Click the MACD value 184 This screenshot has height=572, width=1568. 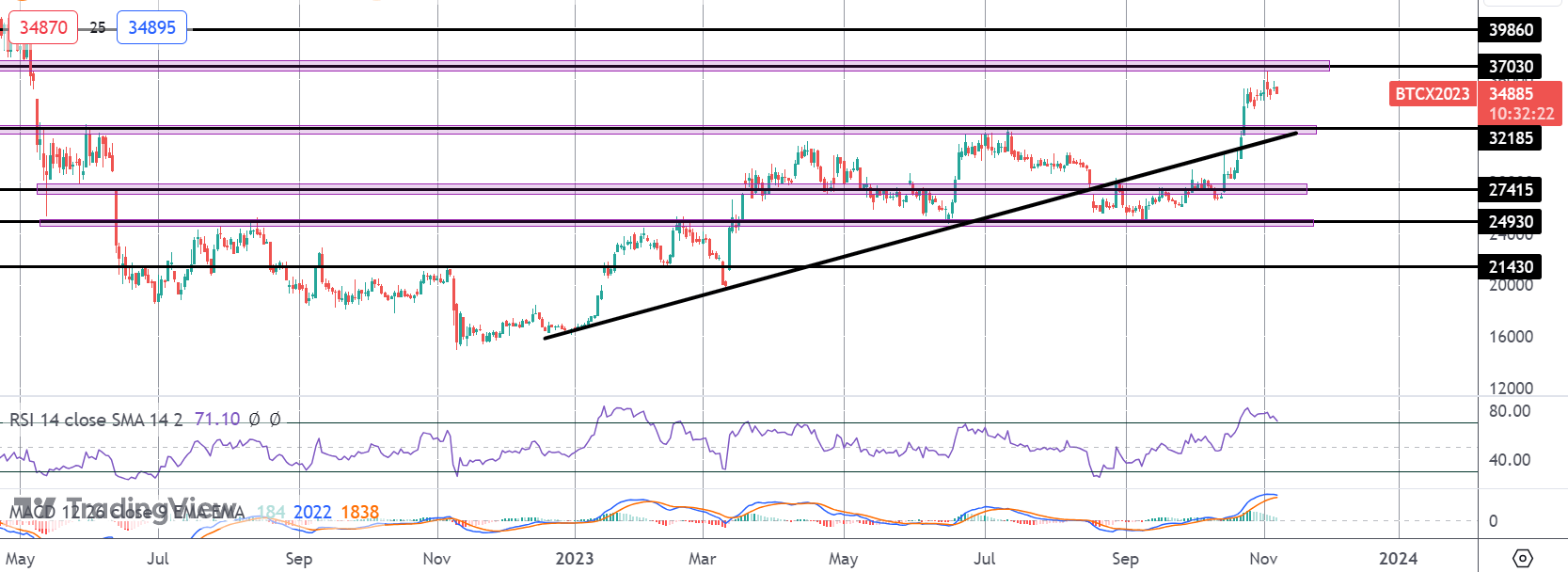(x=271, y=513)
